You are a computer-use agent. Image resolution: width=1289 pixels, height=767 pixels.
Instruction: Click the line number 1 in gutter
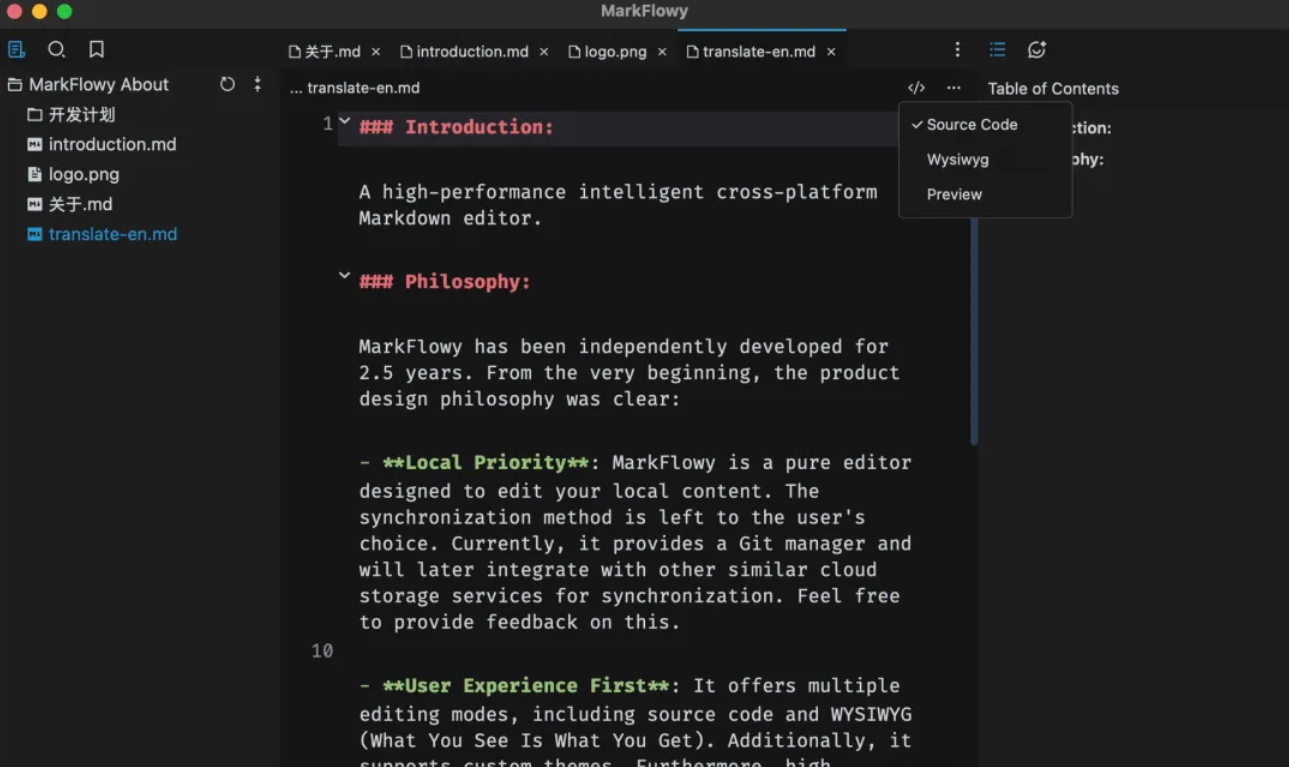coord(327,124)
